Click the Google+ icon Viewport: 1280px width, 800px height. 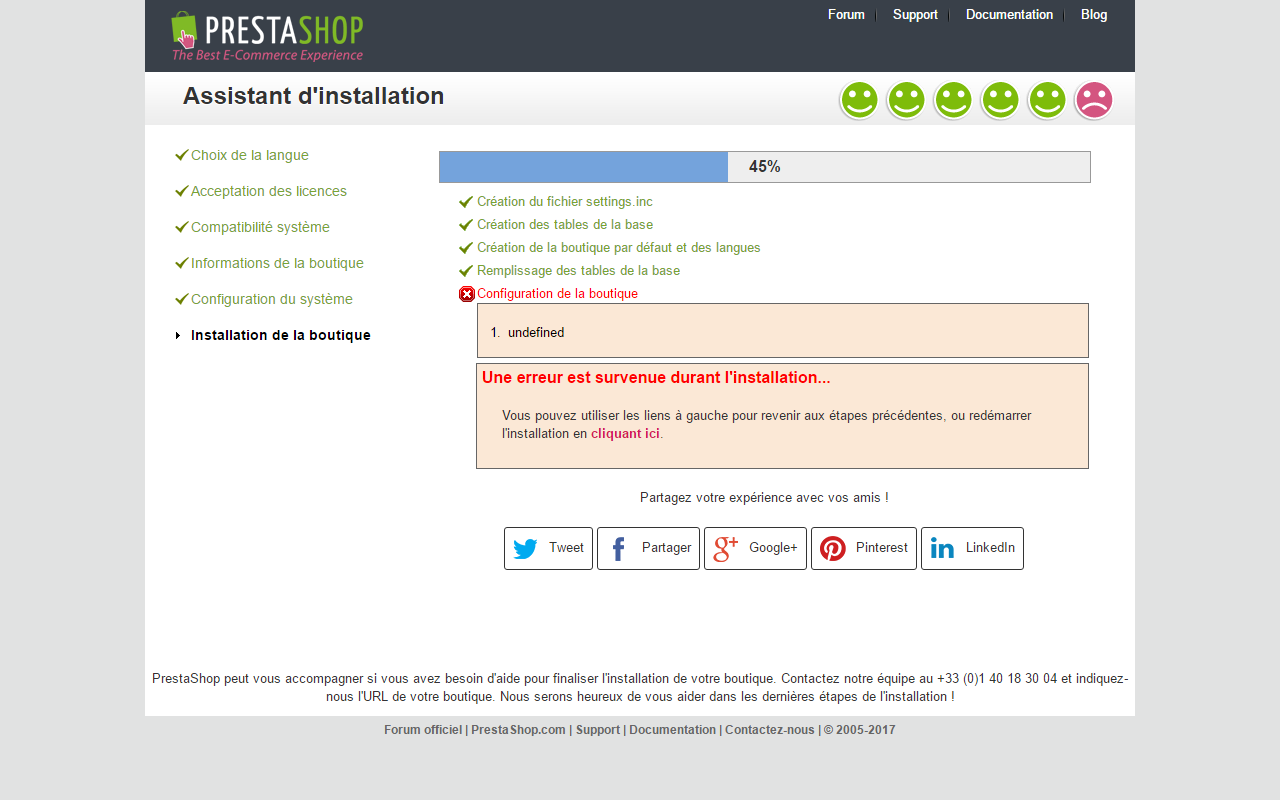[x=725, y=549]
